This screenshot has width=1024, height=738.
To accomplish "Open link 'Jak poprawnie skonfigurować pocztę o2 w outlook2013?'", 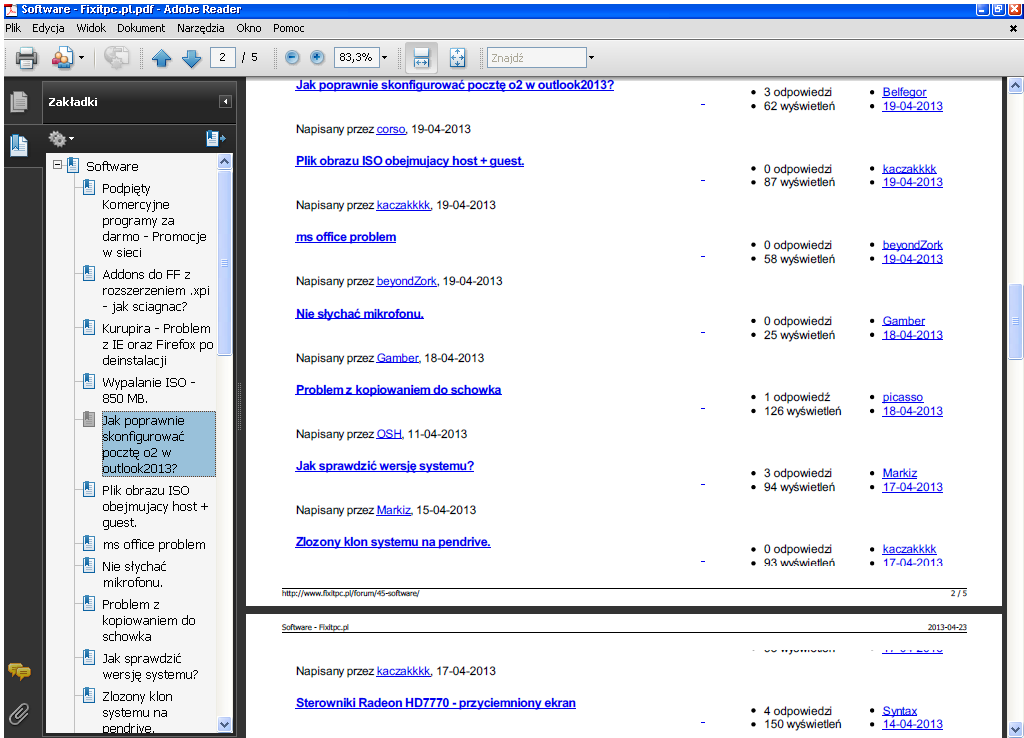I will point(455,85).
